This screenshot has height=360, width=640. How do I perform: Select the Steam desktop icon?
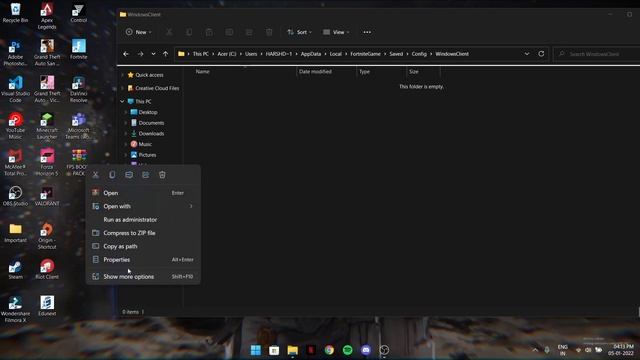tap(15, 269)
